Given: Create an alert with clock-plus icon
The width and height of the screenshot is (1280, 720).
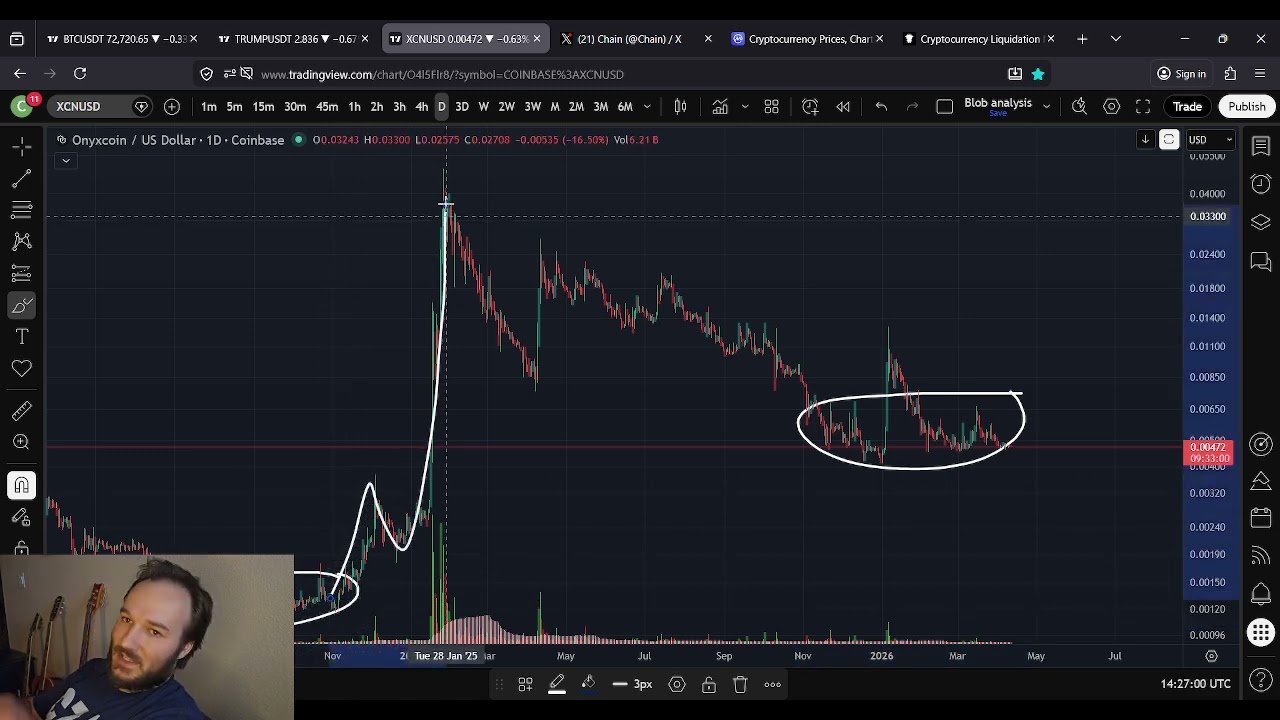Looking at the screenshot, I should tap(810, 107).
